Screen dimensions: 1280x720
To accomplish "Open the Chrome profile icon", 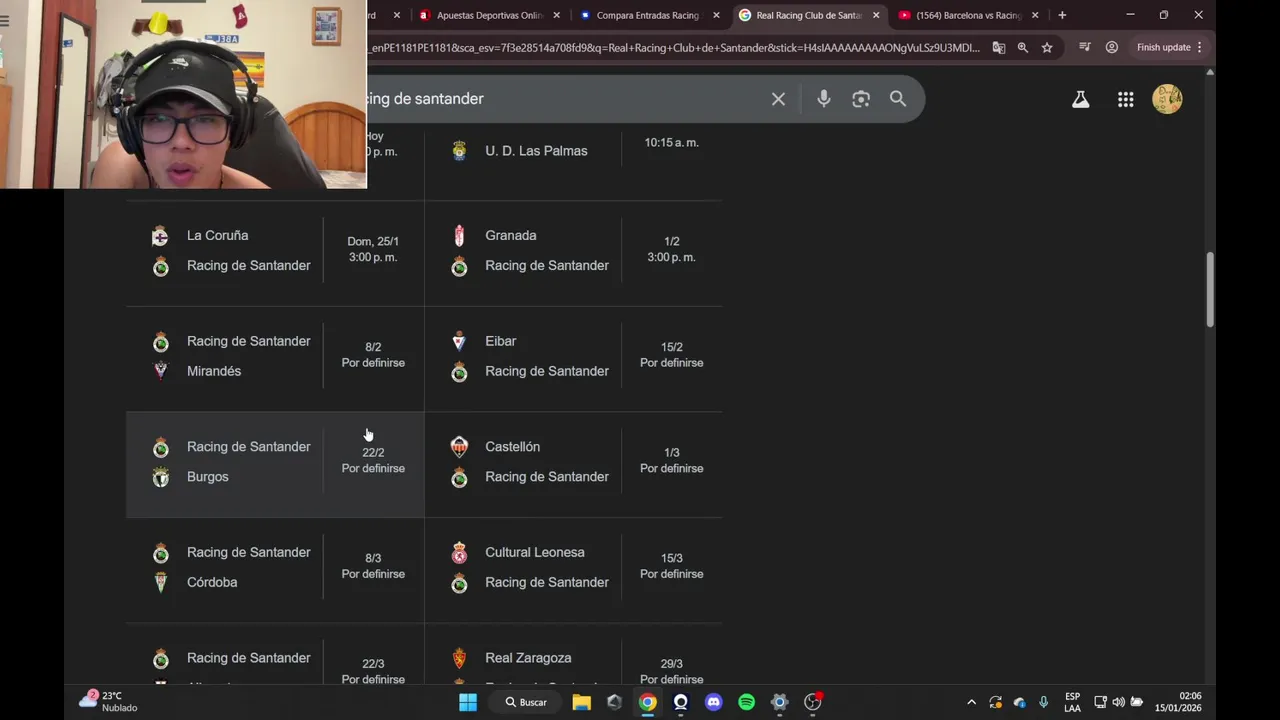I will coord(1112,47).
